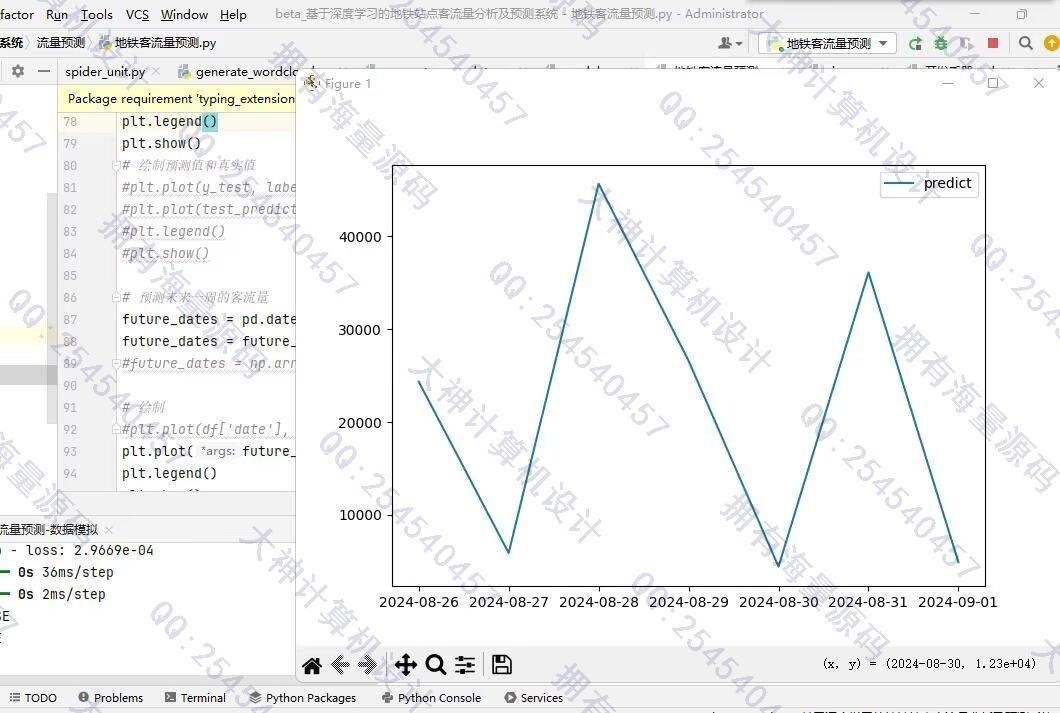This screenshot has height=713, width=1060.
Task: Hide the project panel minus icon
Action: [44, 71]
